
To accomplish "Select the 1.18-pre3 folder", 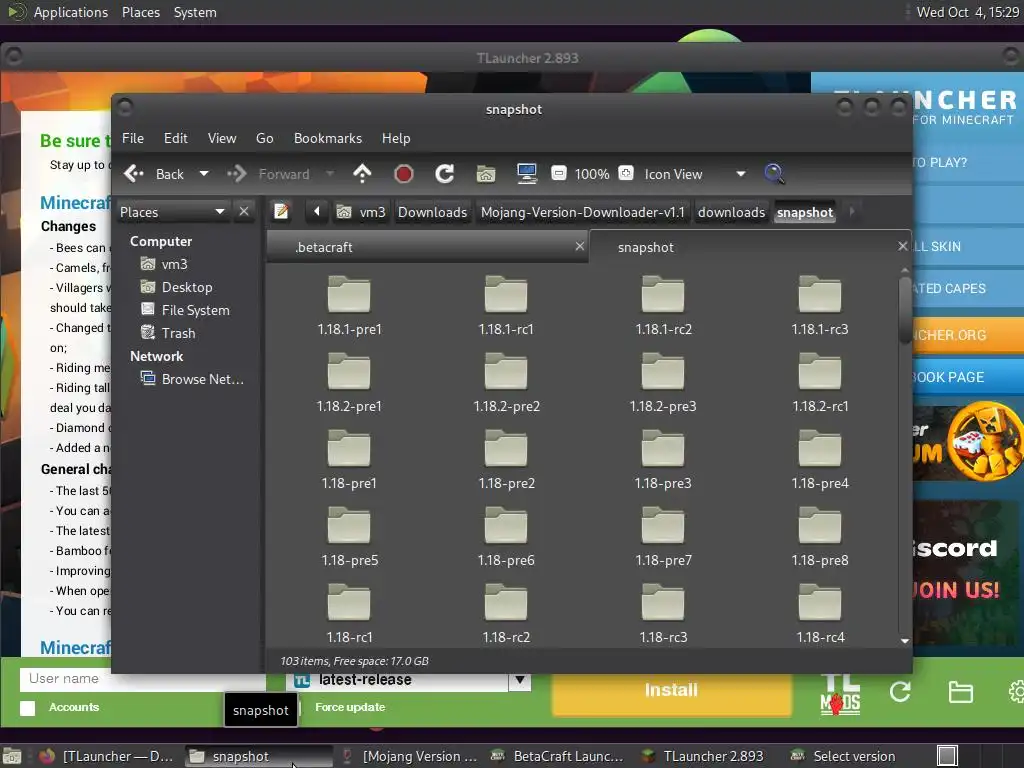I will click(663, 460).
